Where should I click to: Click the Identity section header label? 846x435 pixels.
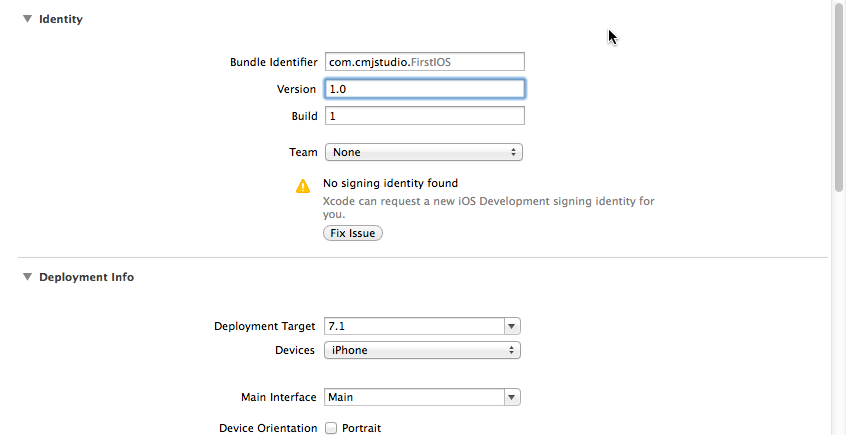pyautogui.click(x=61, y=19)
